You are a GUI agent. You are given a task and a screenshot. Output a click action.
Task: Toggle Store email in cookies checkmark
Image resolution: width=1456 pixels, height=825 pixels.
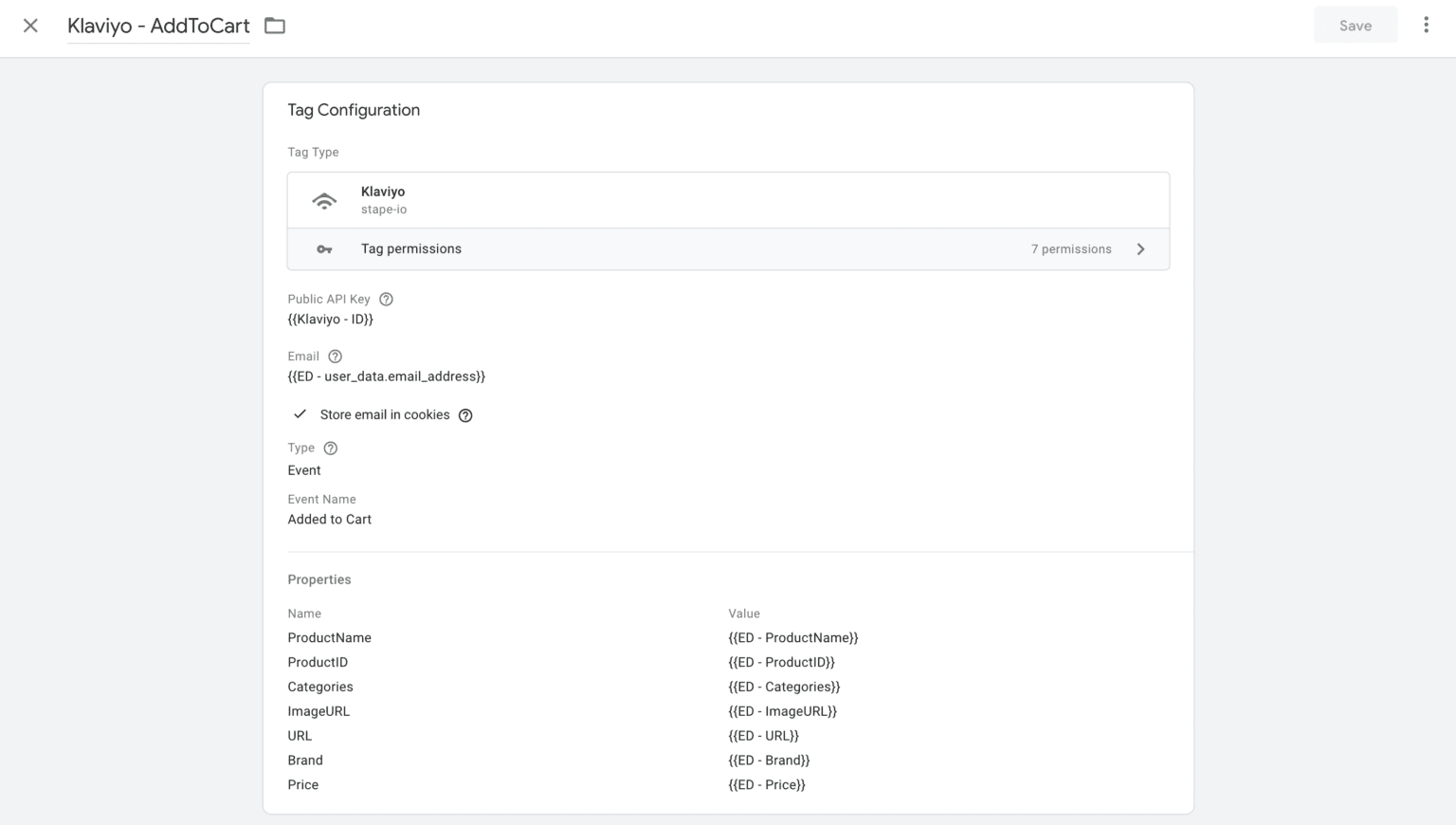(300, 414)
